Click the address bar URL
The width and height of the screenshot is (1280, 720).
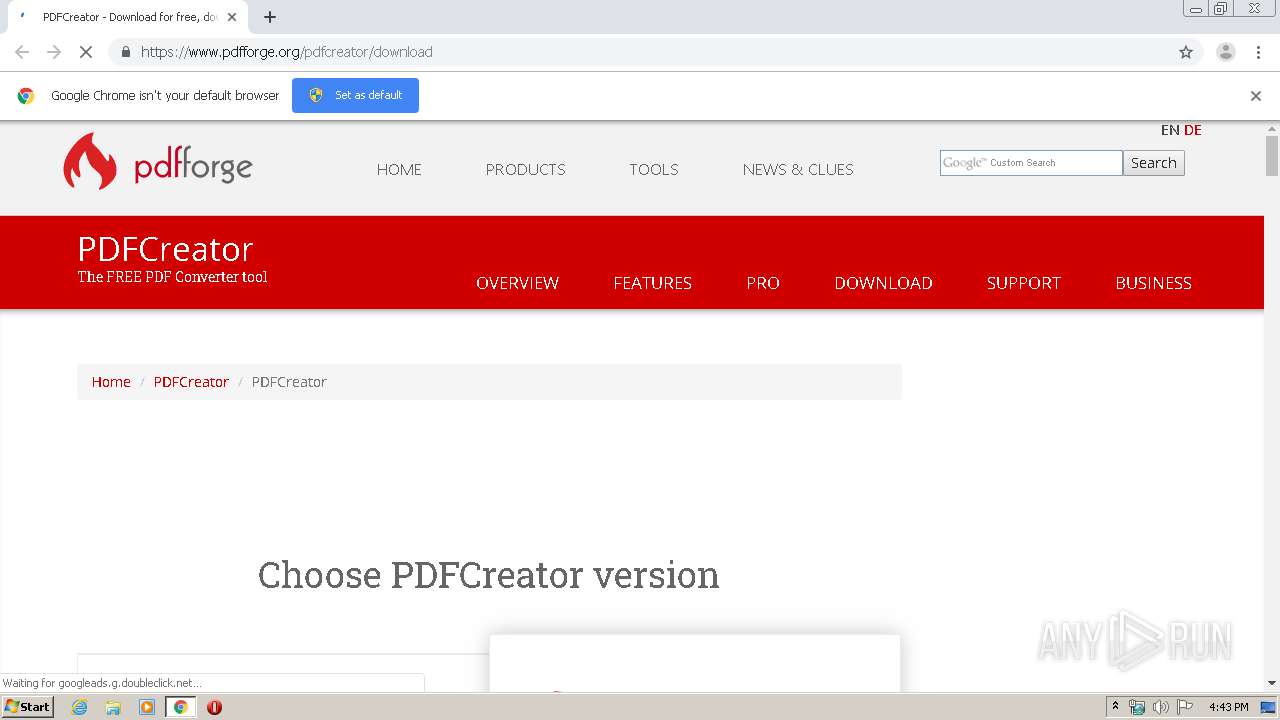pos(287,52)
